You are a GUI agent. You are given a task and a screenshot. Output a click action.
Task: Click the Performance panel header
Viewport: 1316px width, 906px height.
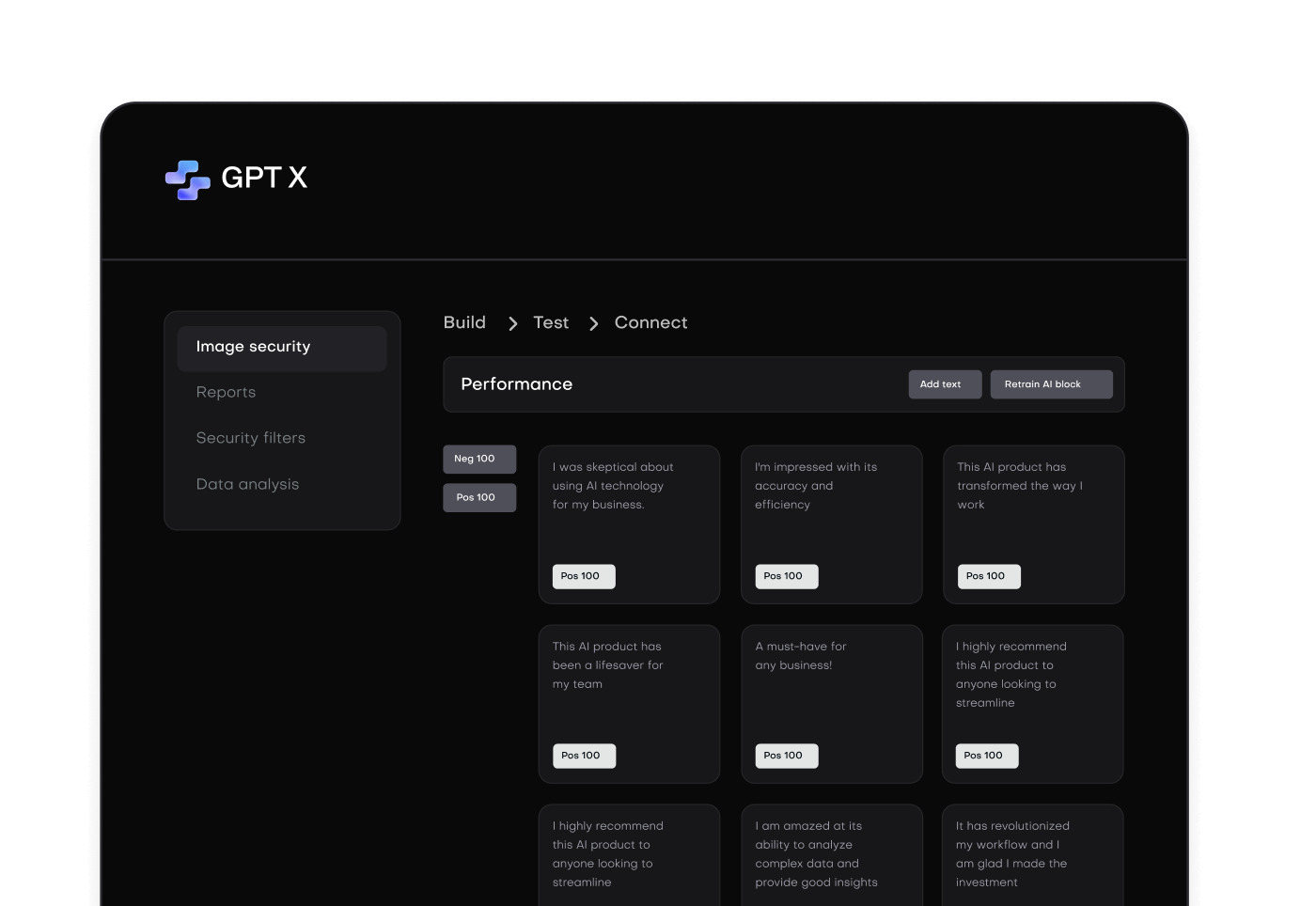pos(516,384)
